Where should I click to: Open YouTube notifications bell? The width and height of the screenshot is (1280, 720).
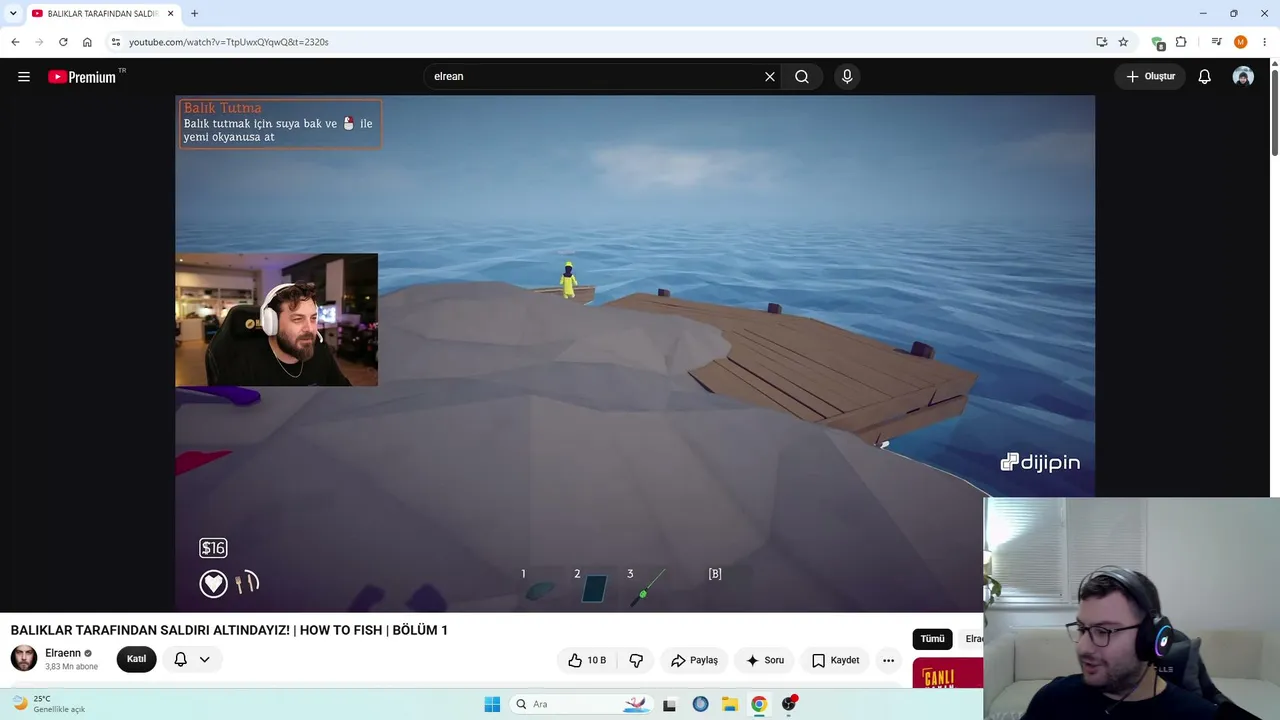1205,76
